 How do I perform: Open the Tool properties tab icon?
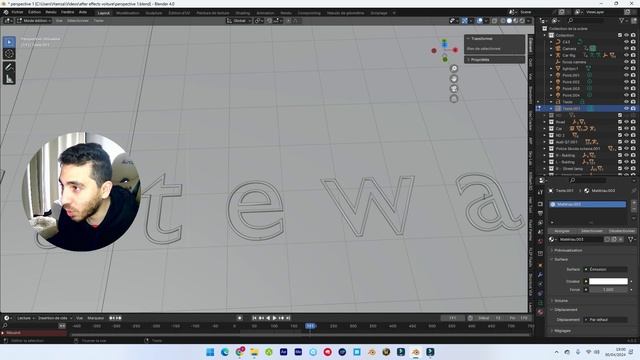point(540,192)
